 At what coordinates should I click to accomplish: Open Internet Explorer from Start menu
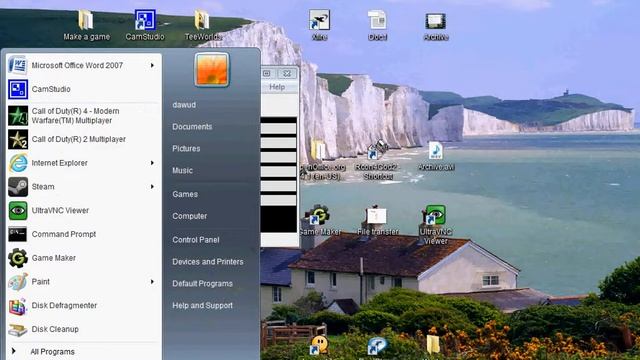84,163
